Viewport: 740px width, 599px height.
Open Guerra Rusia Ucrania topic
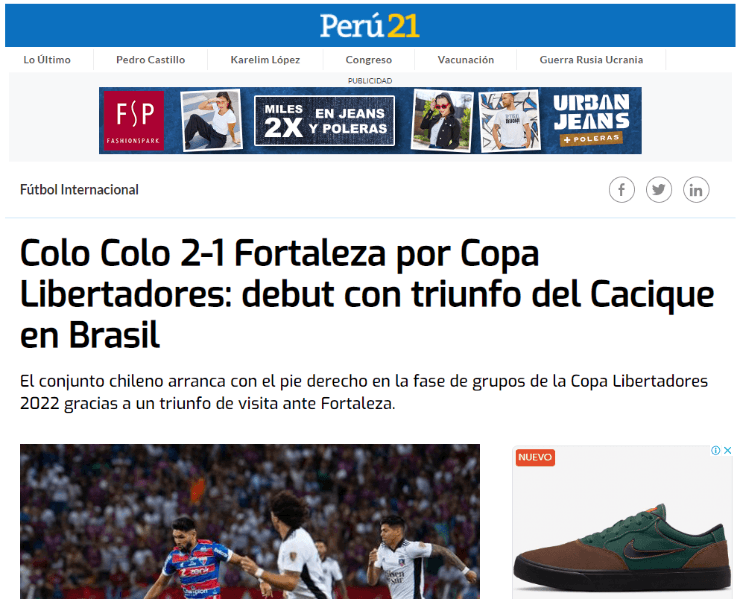tap(591, 60)
